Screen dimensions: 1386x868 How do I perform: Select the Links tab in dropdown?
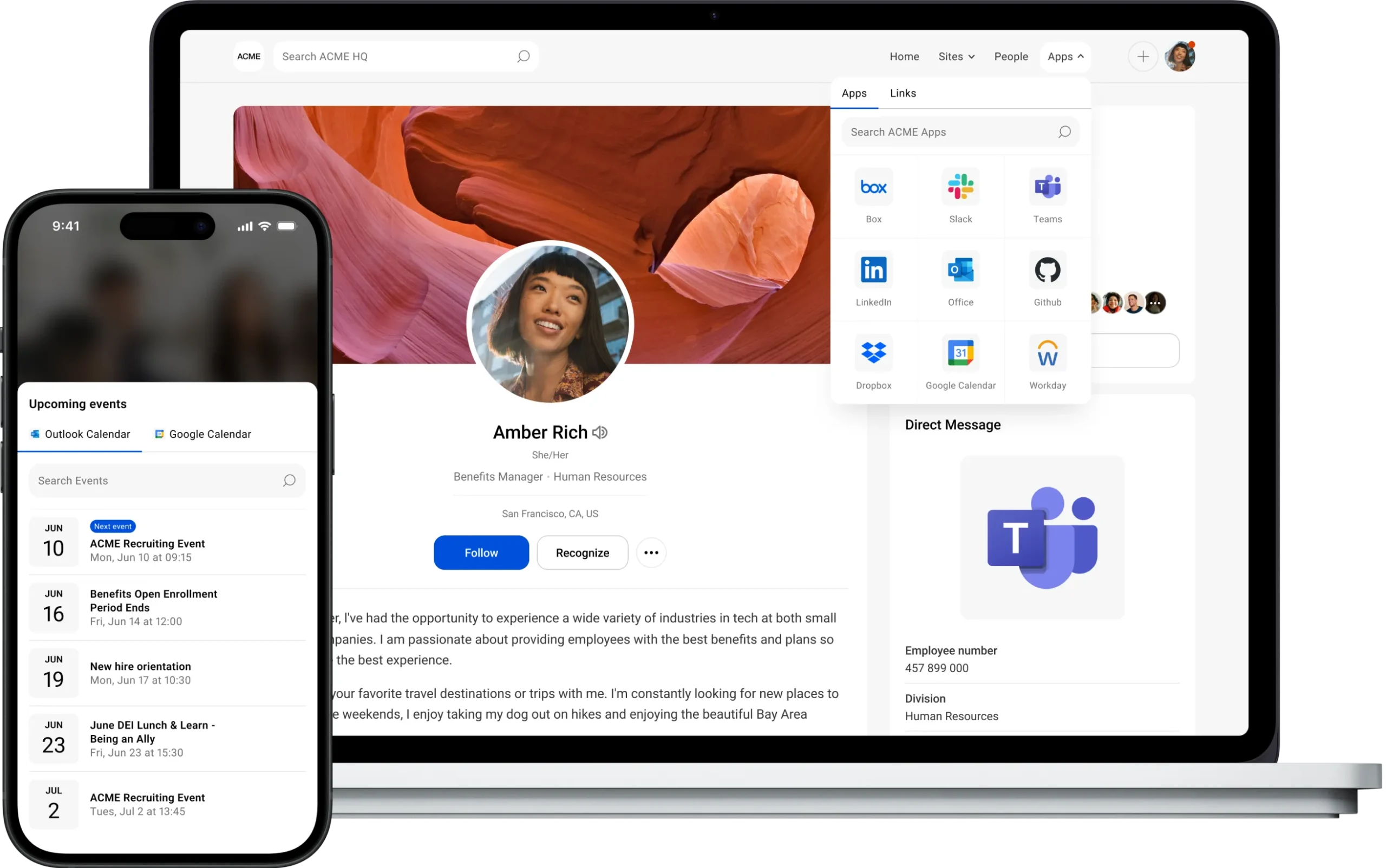coord(903,93)
